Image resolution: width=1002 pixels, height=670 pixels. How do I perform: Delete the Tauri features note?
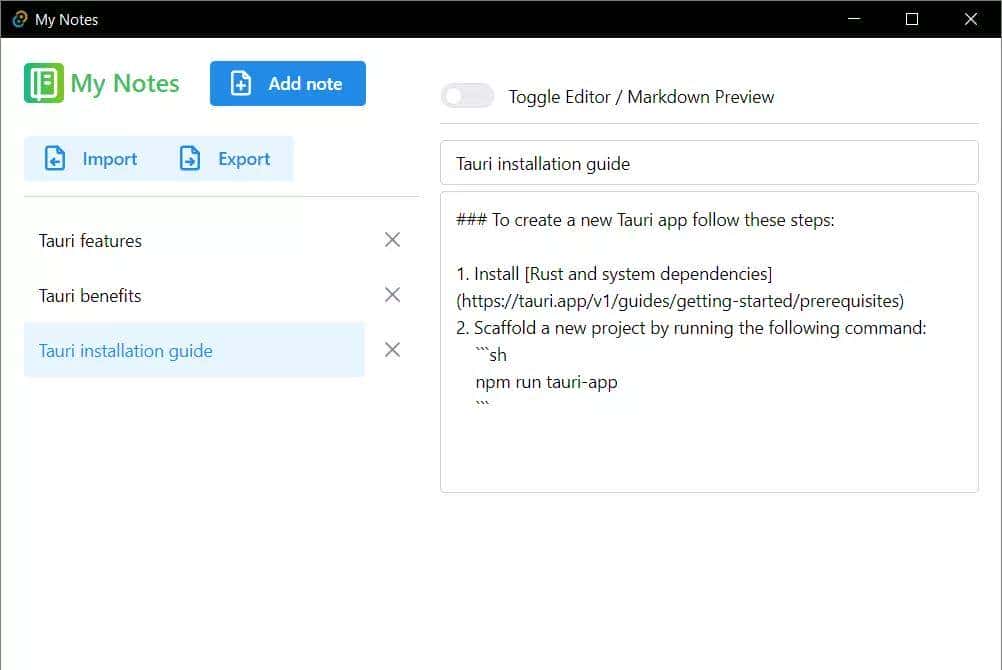(392, 240)
